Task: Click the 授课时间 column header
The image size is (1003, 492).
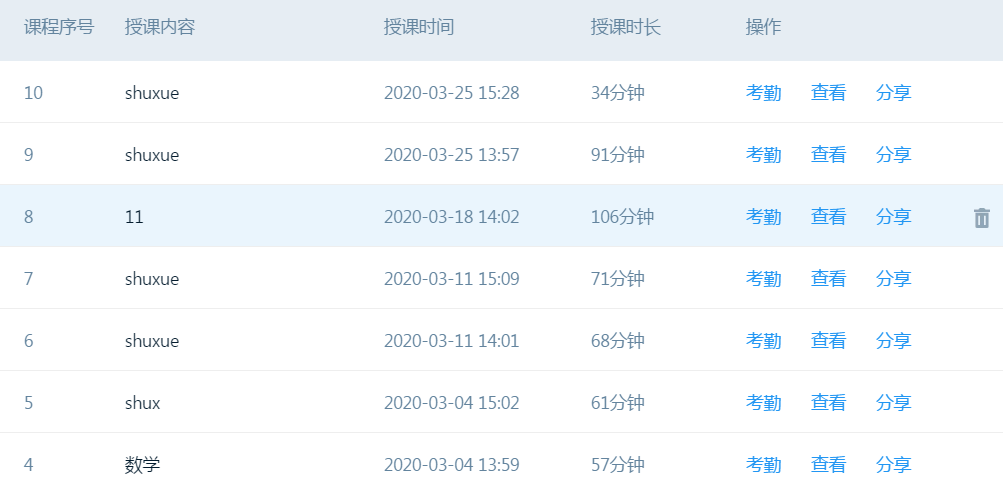Action: tap(419, 28)
